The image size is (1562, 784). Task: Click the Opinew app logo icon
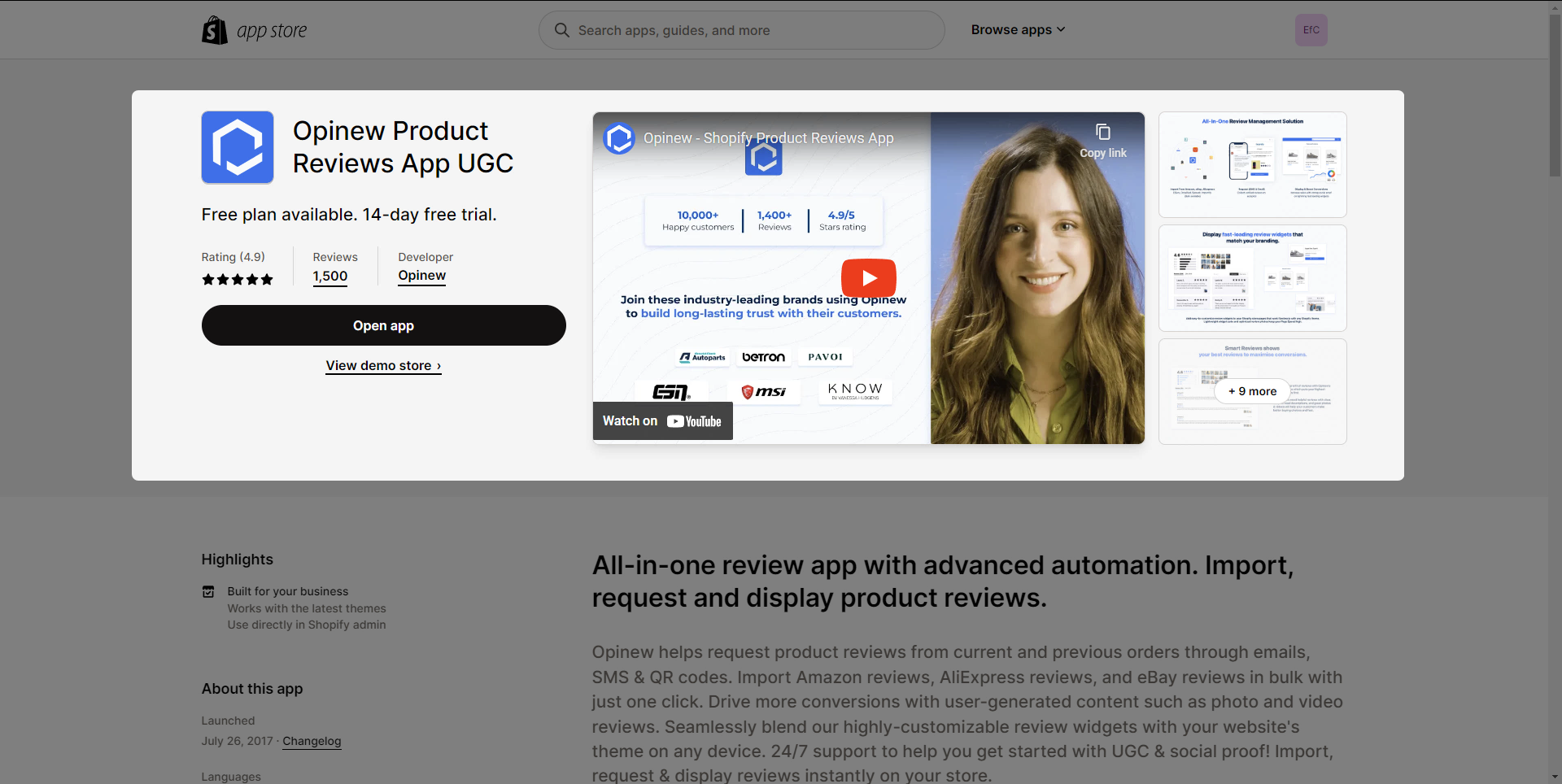(x=238, y=147)
